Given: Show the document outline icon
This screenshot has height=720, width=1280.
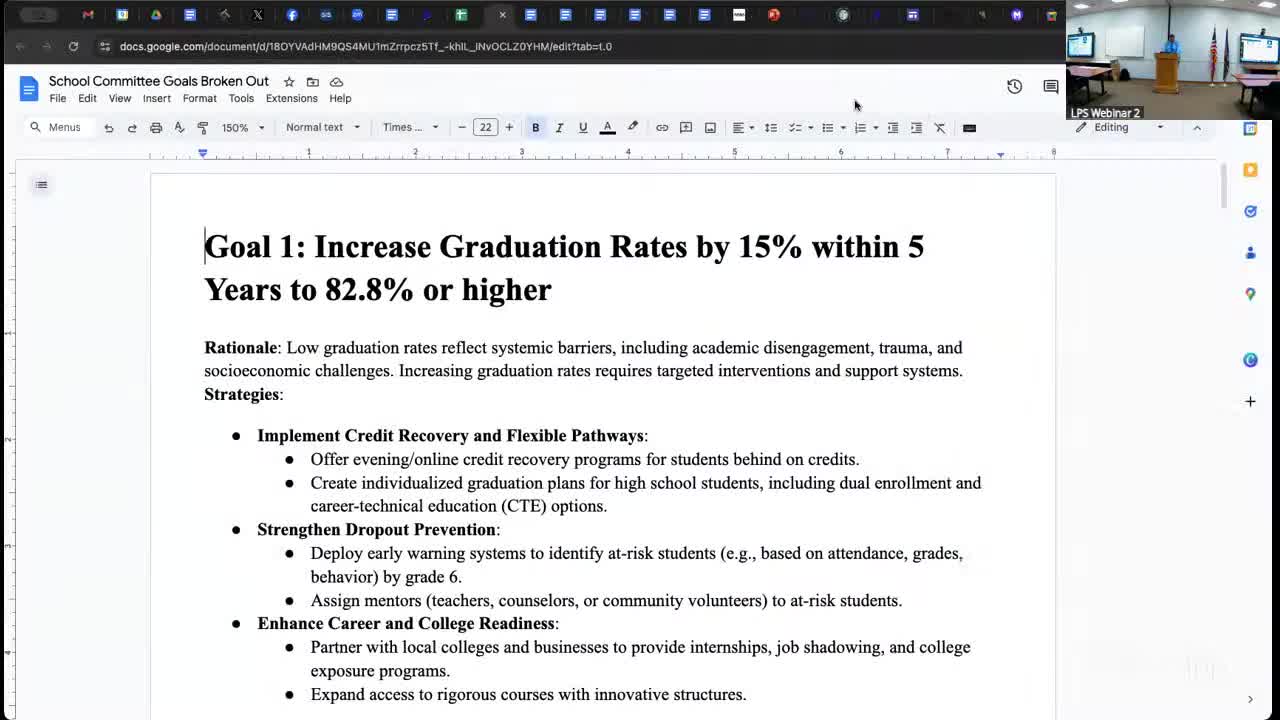Looking at the screenshot, I should [x=41, y=185].
